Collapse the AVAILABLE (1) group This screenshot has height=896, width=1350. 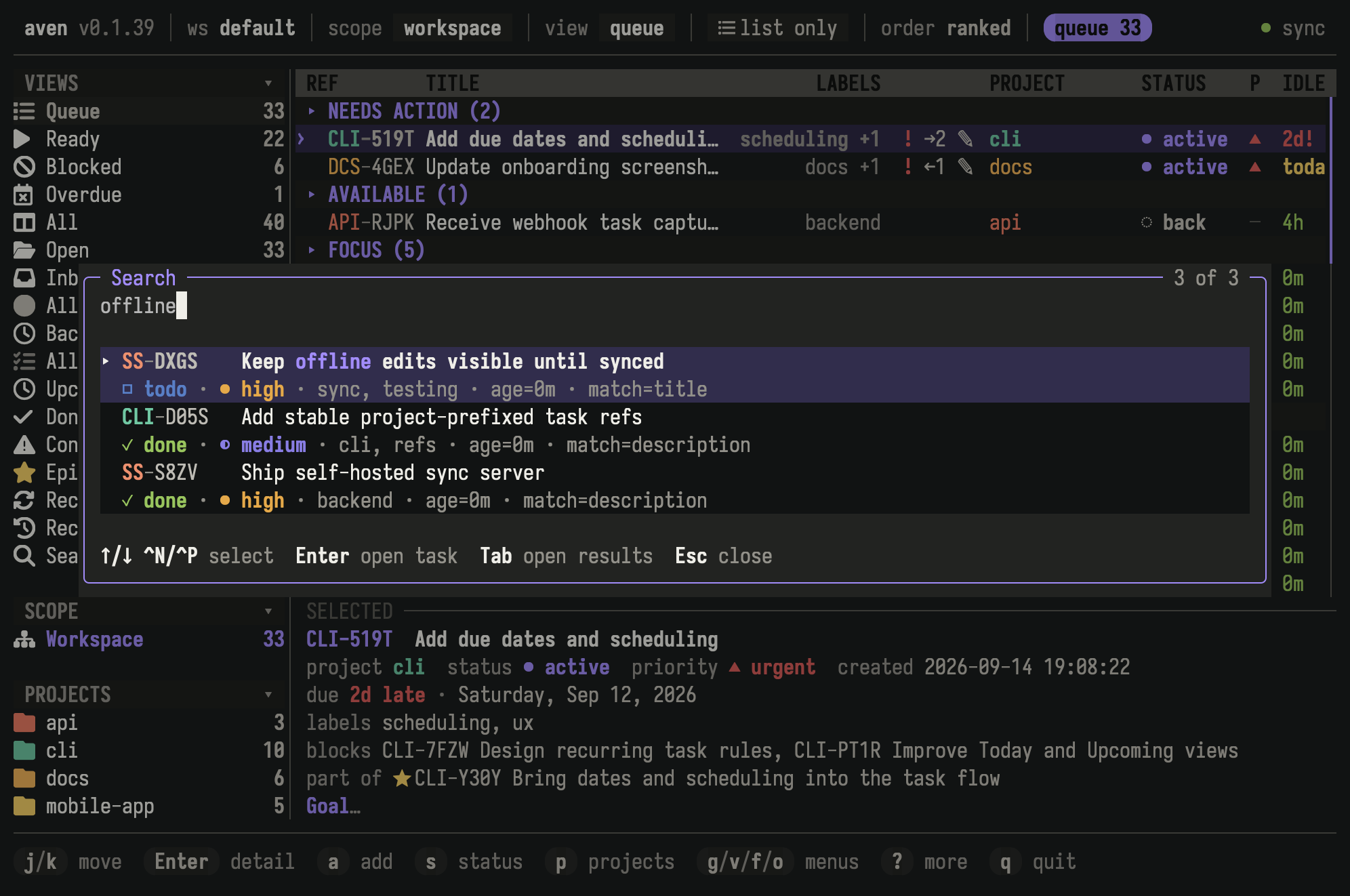pos(311,194)
